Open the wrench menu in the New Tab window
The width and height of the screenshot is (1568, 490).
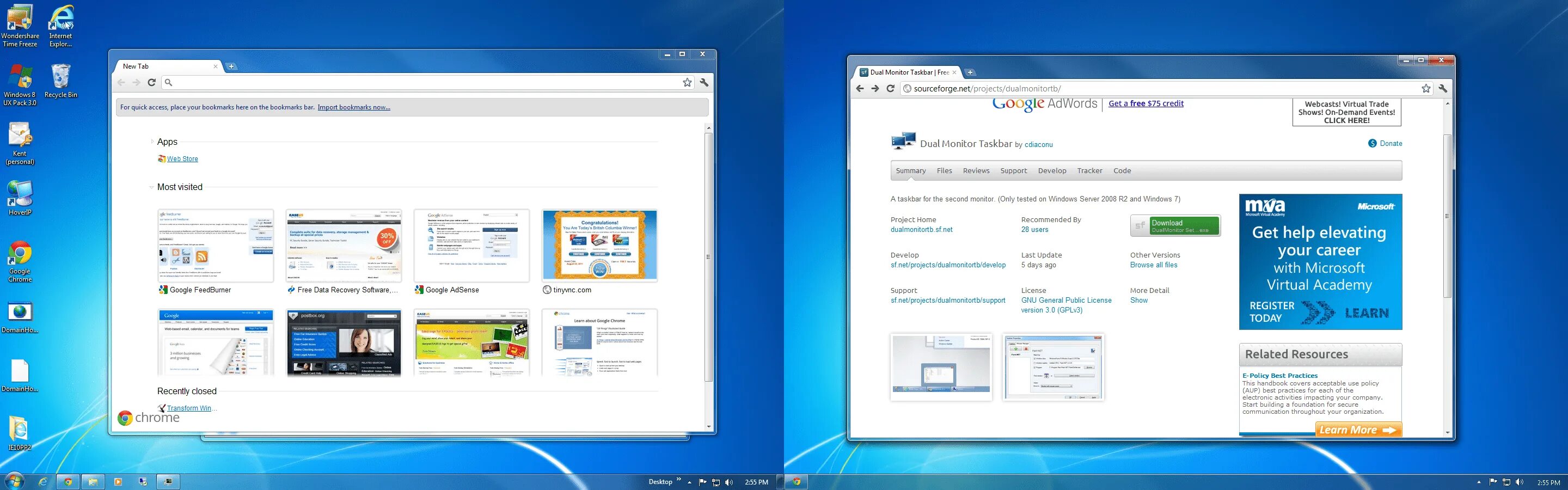(x=705, y=82)
